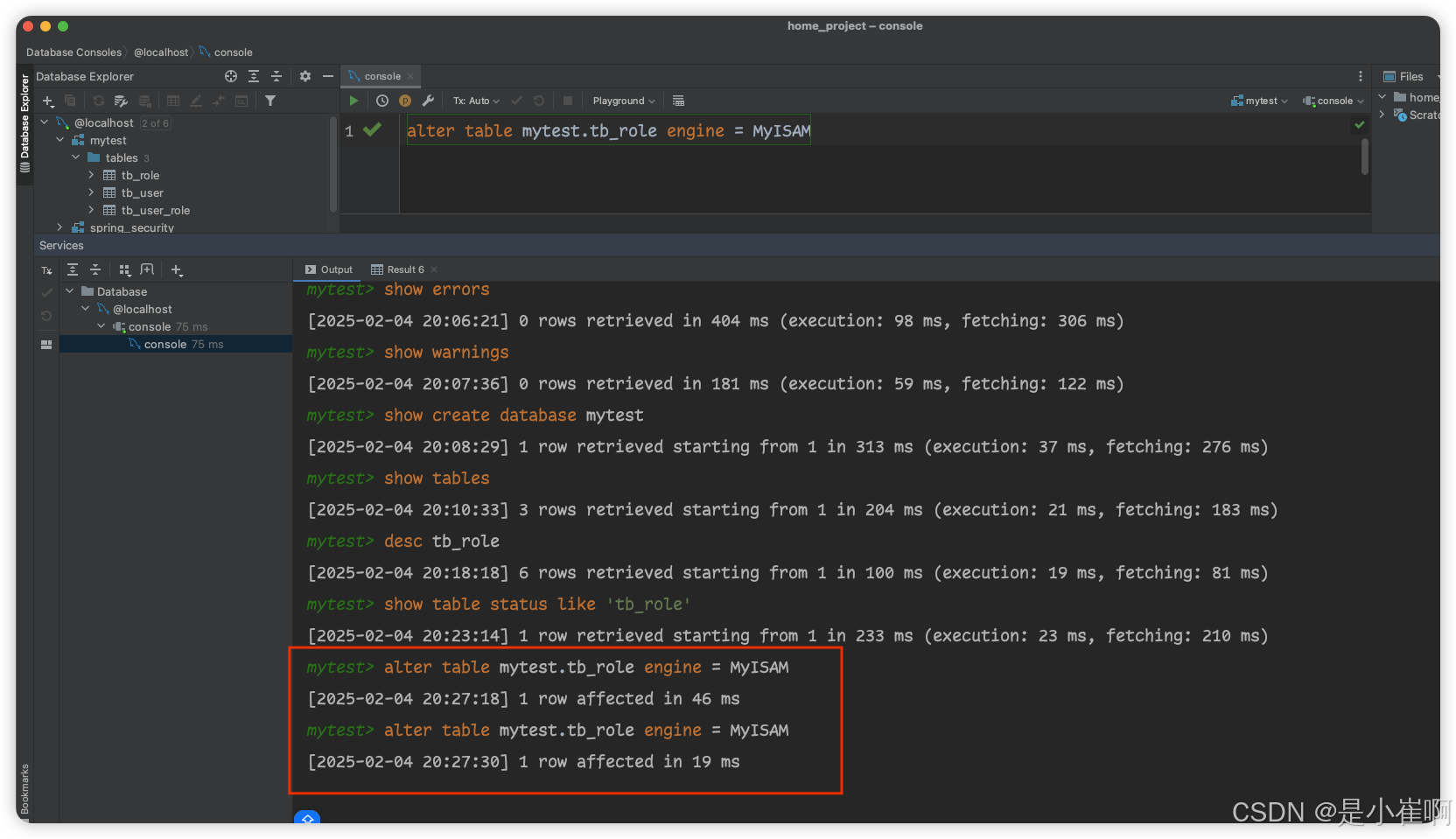Expand the tb_user_role table
The image size is (1456, 839).
[91, 210]
